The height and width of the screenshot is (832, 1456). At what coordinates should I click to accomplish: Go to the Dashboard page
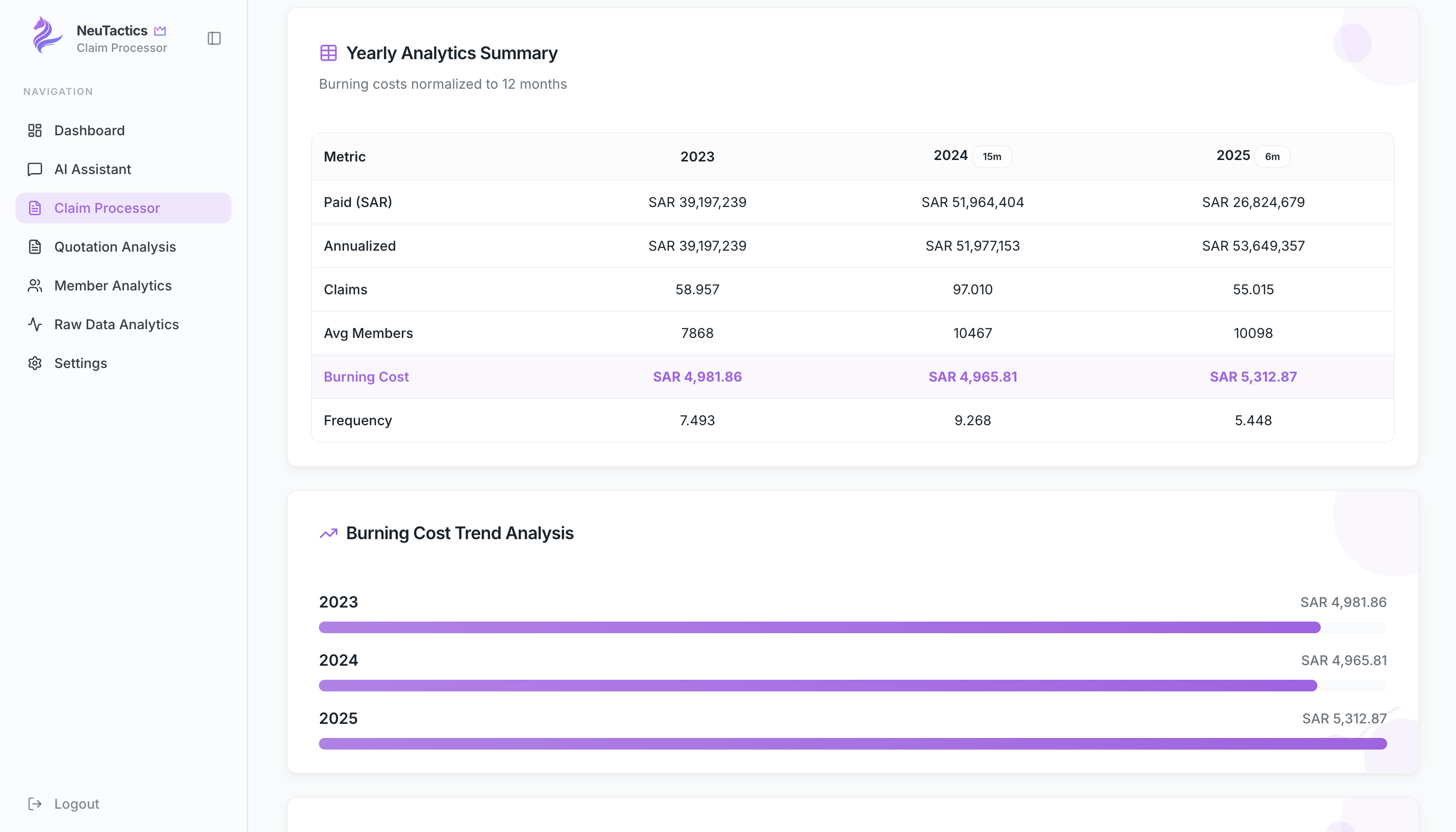(89, 130)
